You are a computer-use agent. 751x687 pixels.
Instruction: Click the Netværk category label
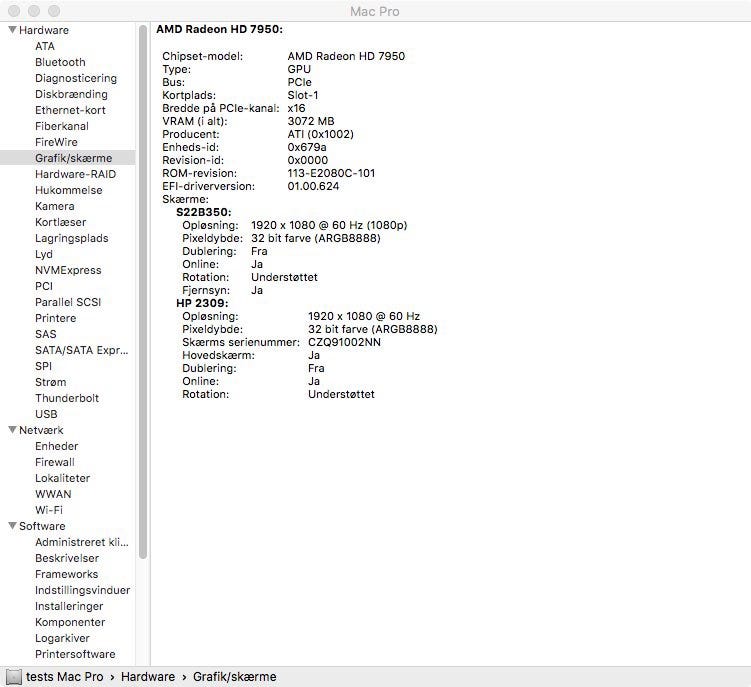pyautogui.click(x=41, y=430)
